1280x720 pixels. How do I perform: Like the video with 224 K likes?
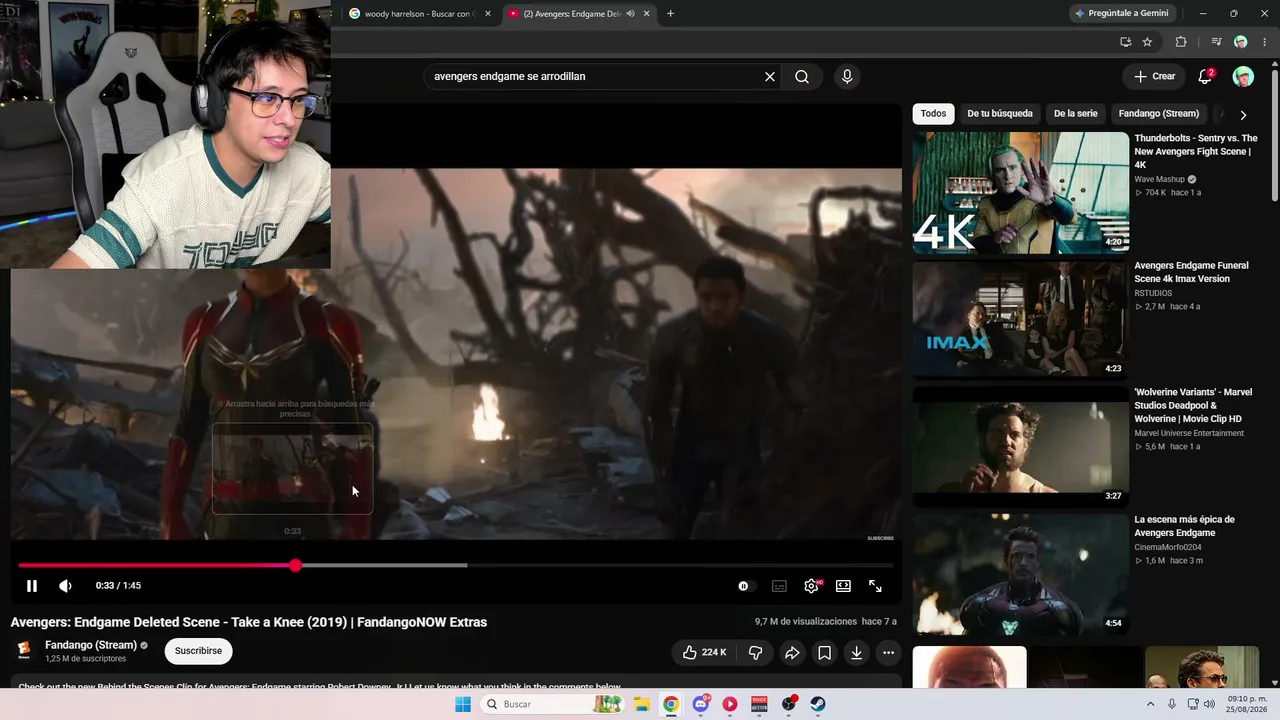(x=704, y=652)
